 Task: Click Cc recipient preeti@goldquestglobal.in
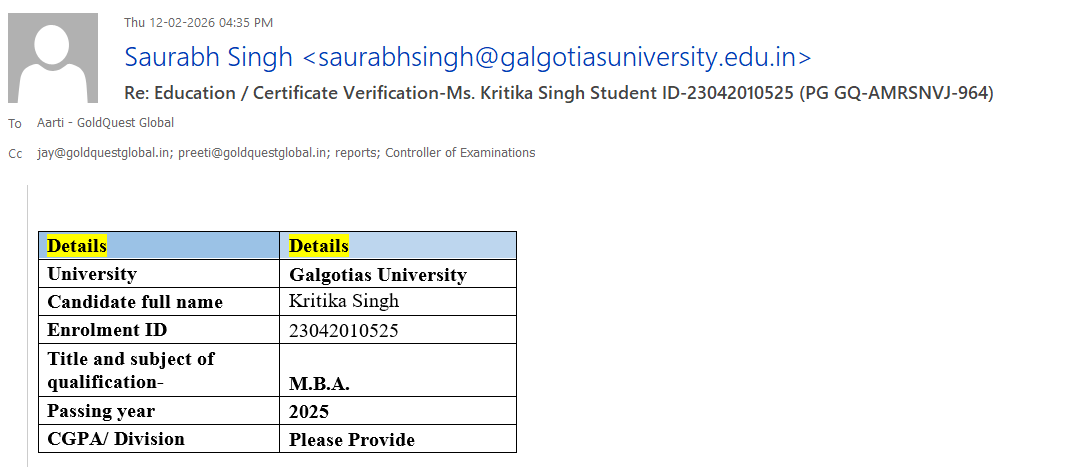point(254,153)
